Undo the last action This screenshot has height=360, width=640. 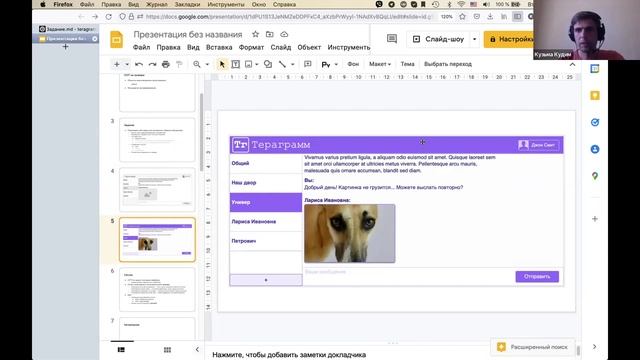pyautogui.click(x=139, y=64)
